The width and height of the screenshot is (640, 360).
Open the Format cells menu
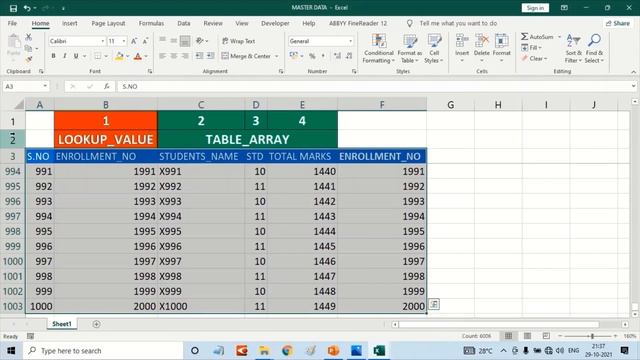click(502, 49)
